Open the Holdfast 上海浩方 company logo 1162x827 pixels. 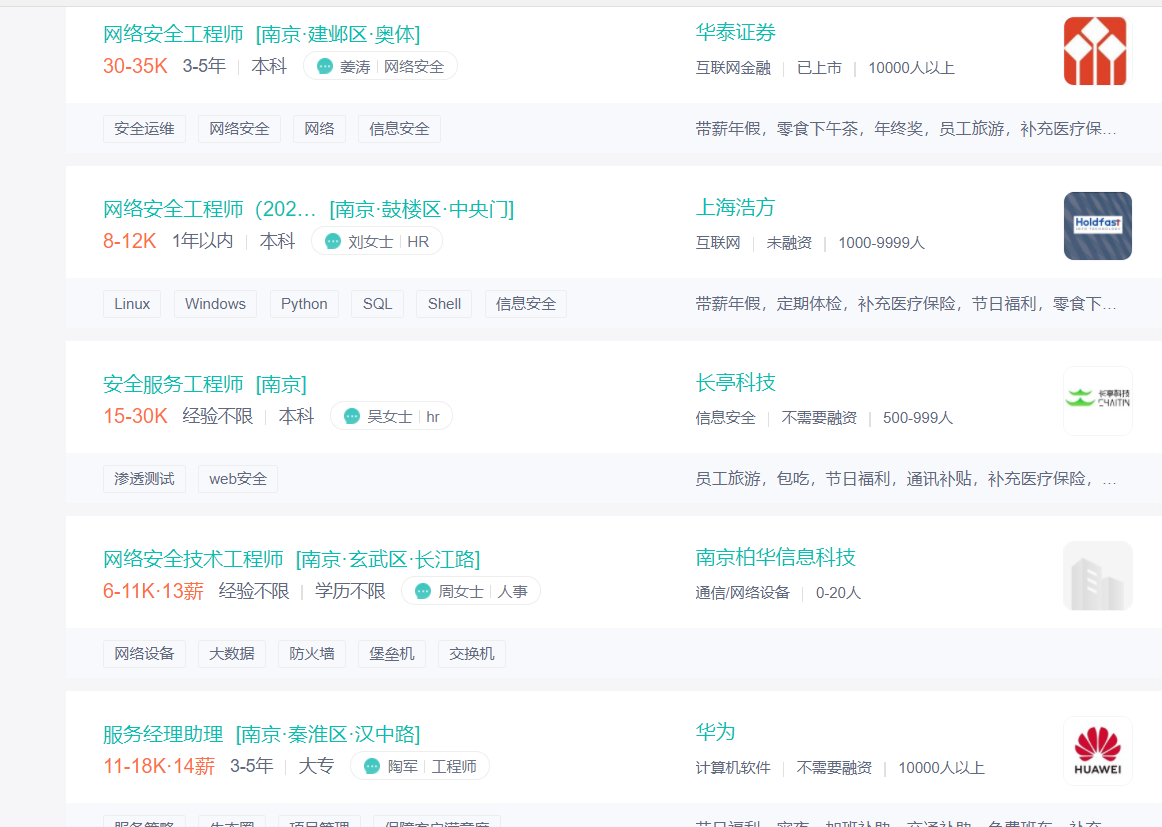1097,226
